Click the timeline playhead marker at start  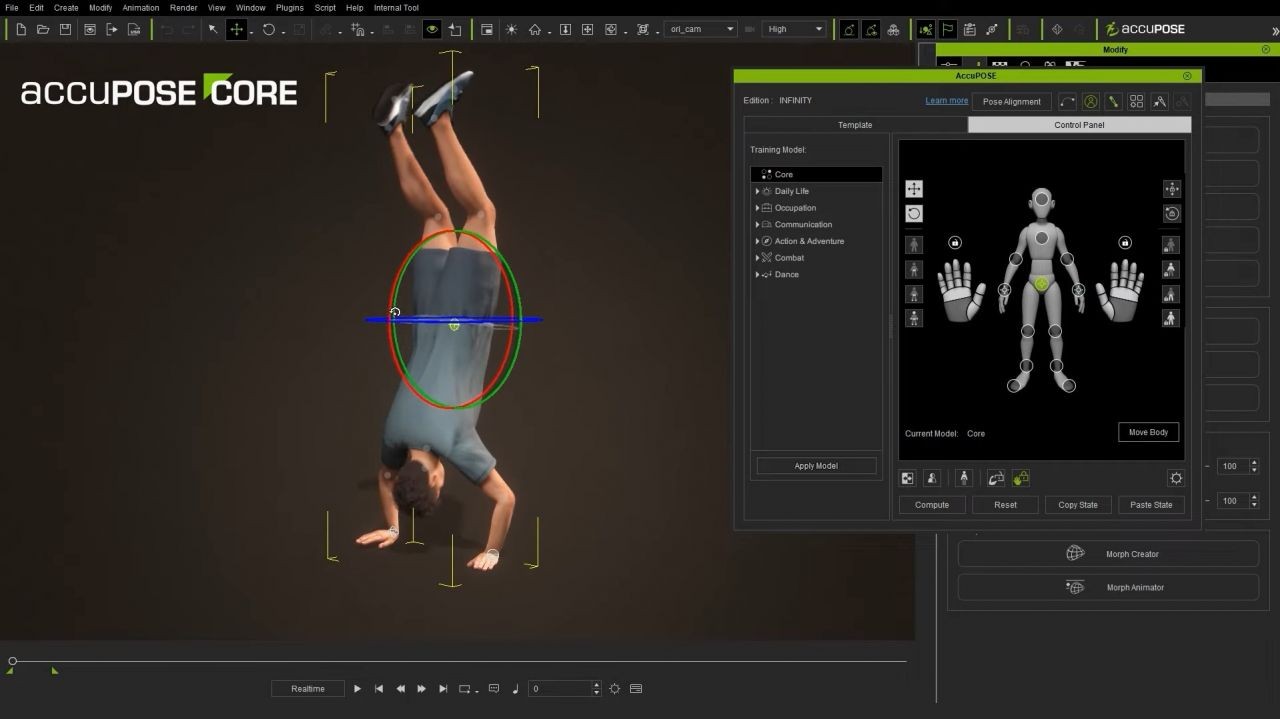[12, 661]
